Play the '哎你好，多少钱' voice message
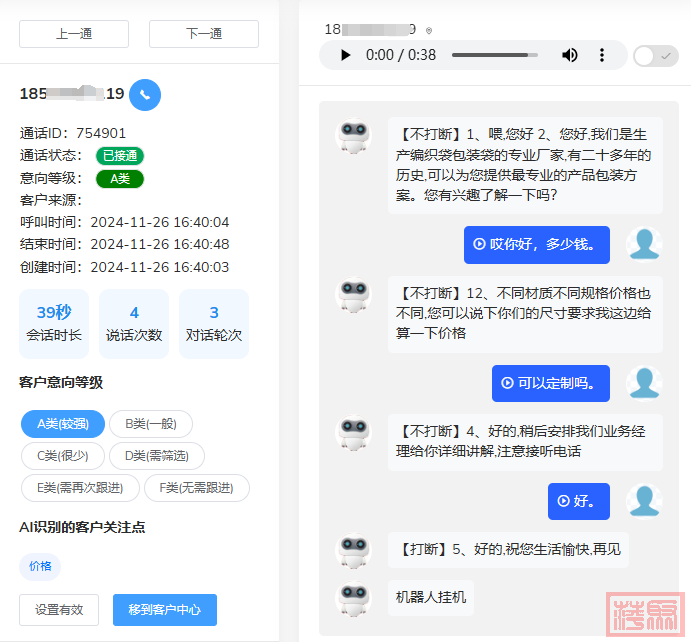The width and height of the screenshot is (691, 642). [x=479, y=244]
